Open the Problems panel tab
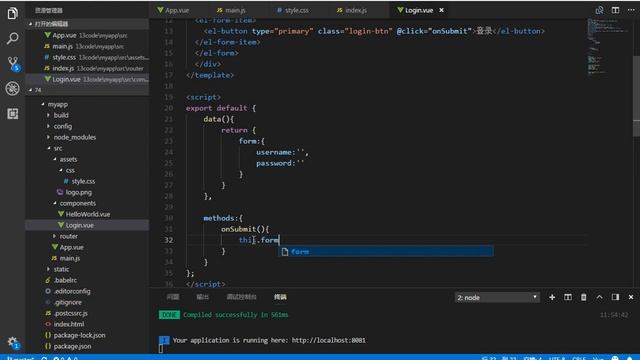640x360 pixels. pyautogui.click(x=173, y=297)
